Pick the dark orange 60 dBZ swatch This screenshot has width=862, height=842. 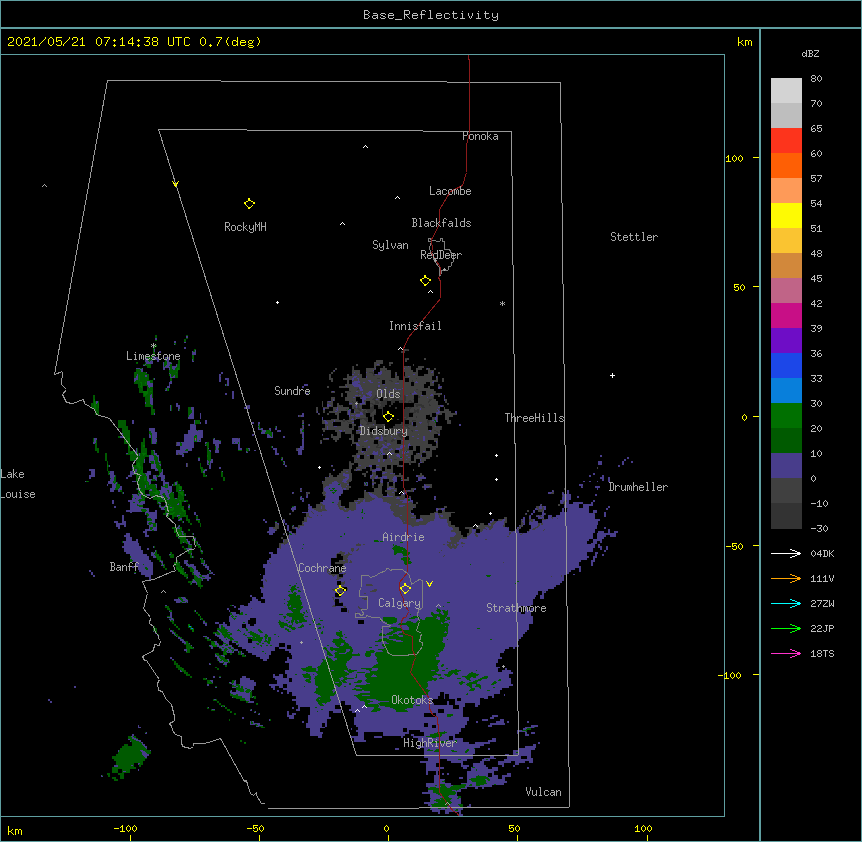786,165
